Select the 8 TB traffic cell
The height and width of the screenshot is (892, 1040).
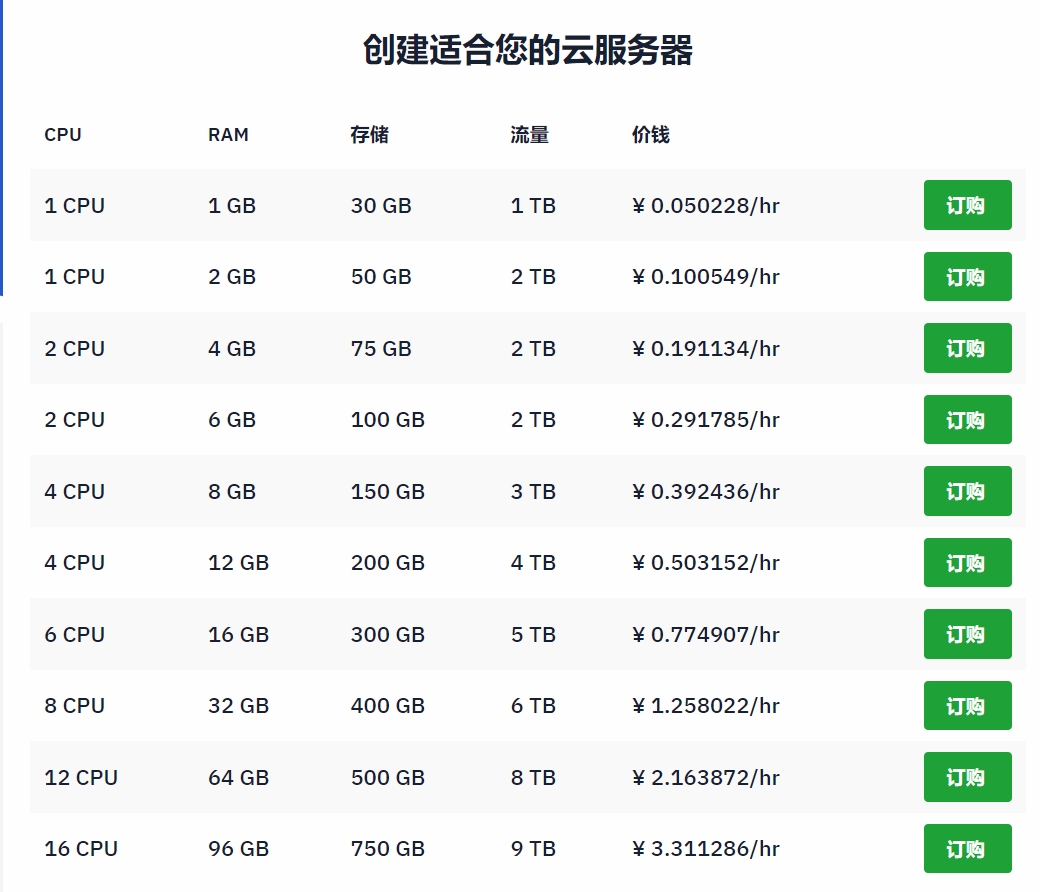click(x=533, y=777)
